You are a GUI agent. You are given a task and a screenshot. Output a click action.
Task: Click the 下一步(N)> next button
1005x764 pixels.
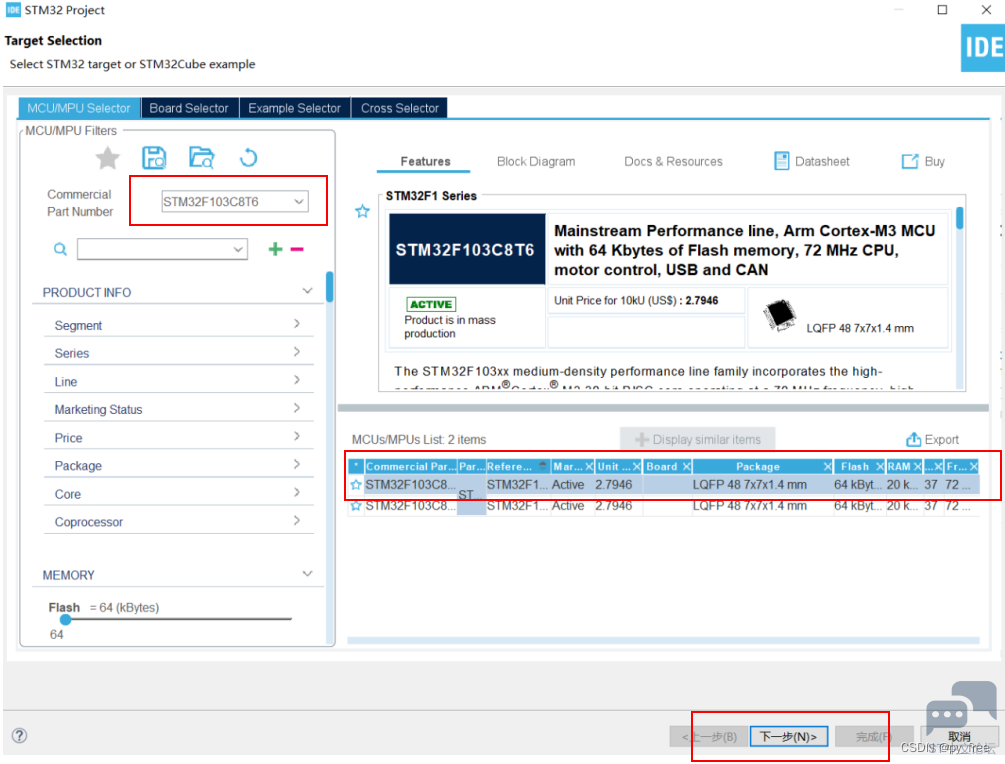(788, 737)
